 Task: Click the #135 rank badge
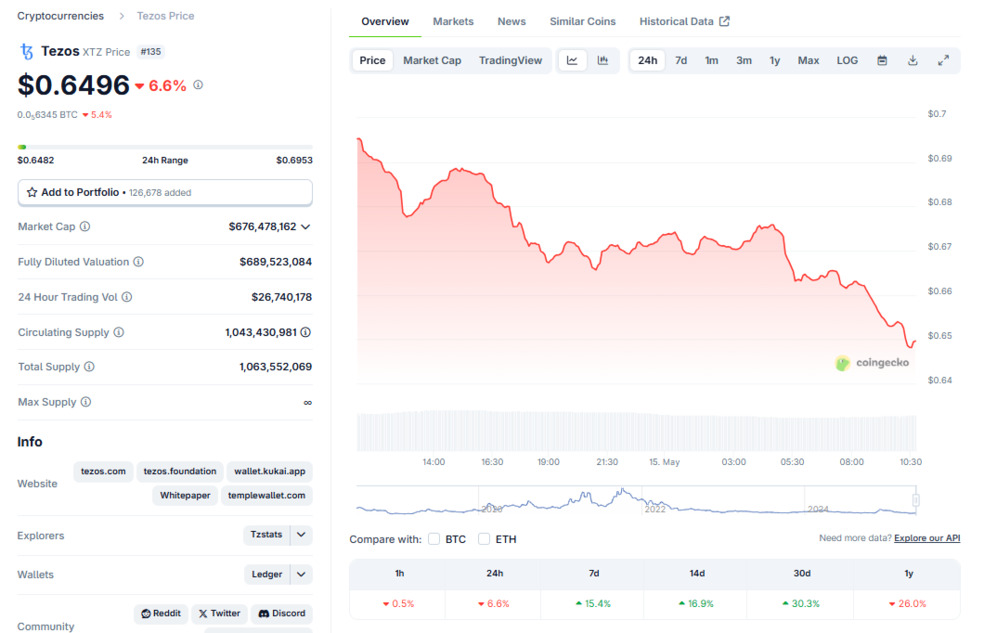151,51
